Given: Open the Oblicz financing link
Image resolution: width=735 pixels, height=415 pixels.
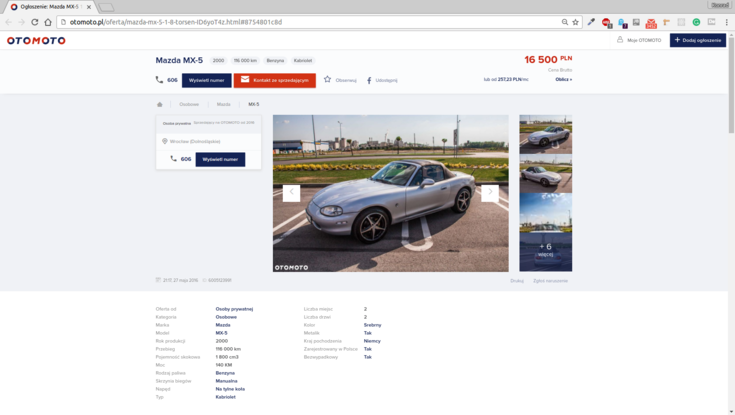Looking at the screenshot, I should 563,79.
